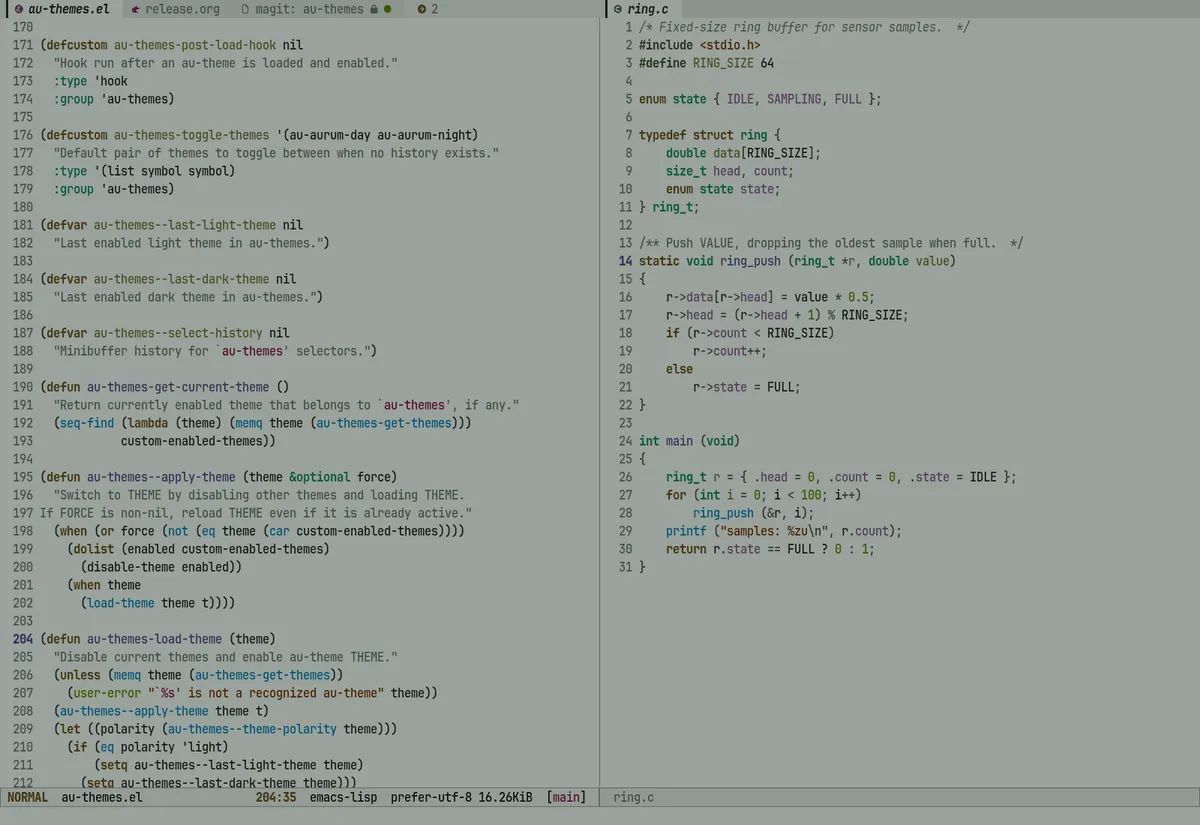The width and height of the screenshot is (1200, 825).
Task: Click the tab labeled 2
Action: (x=428, y=9)
